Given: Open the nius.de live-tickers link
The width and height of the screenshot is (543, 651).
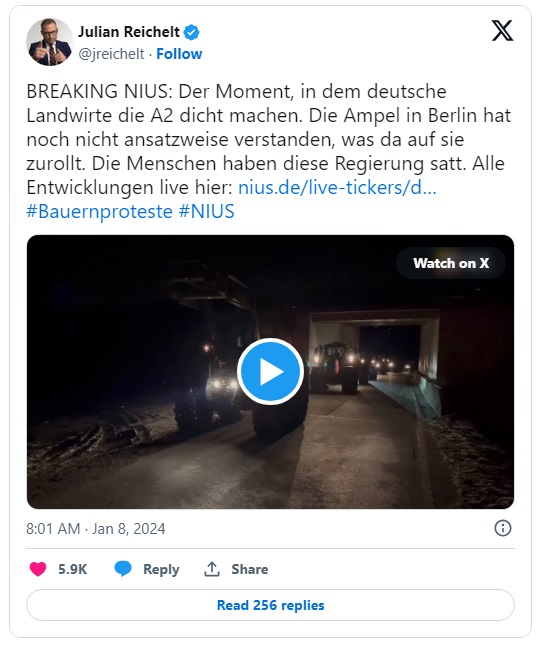Looking at the screenshot, I should click(x=337, y=188).
